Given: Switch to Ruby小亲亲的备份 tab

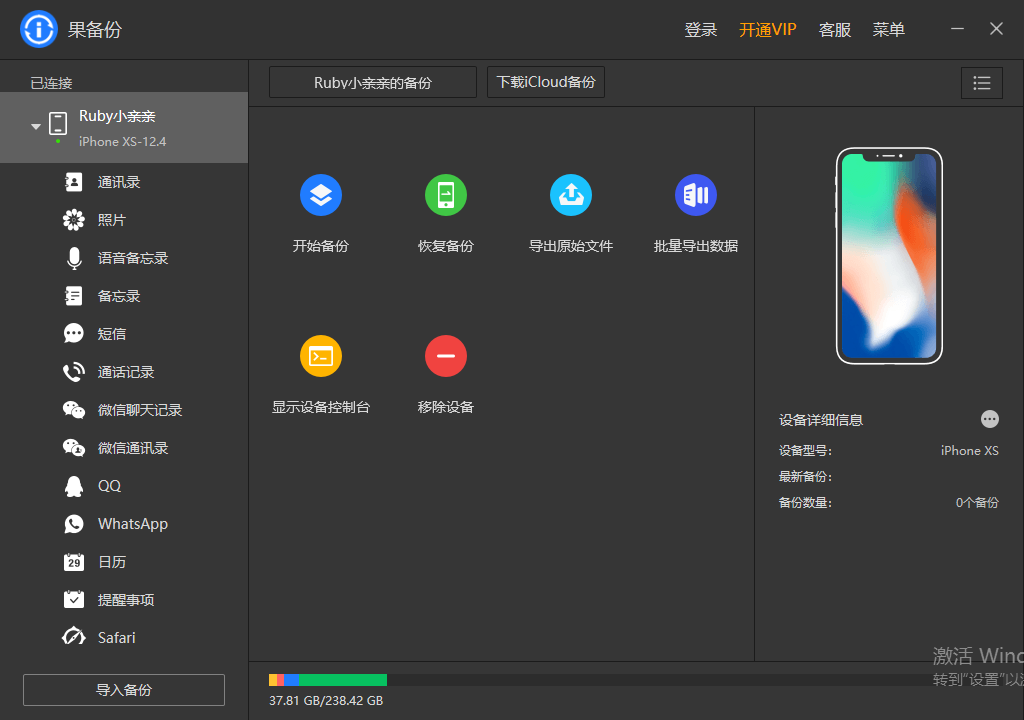Looking at the screenshot, I should [373, 82].
